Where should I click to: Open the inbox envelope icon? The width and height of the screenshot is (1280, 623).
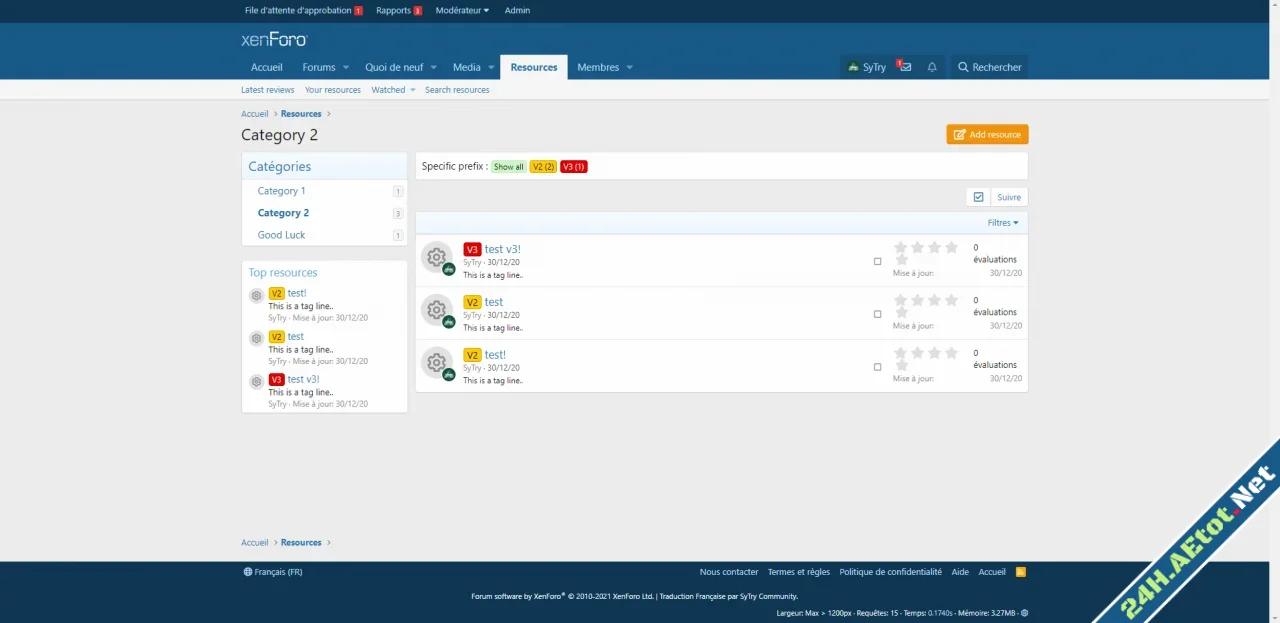(905, 67)
